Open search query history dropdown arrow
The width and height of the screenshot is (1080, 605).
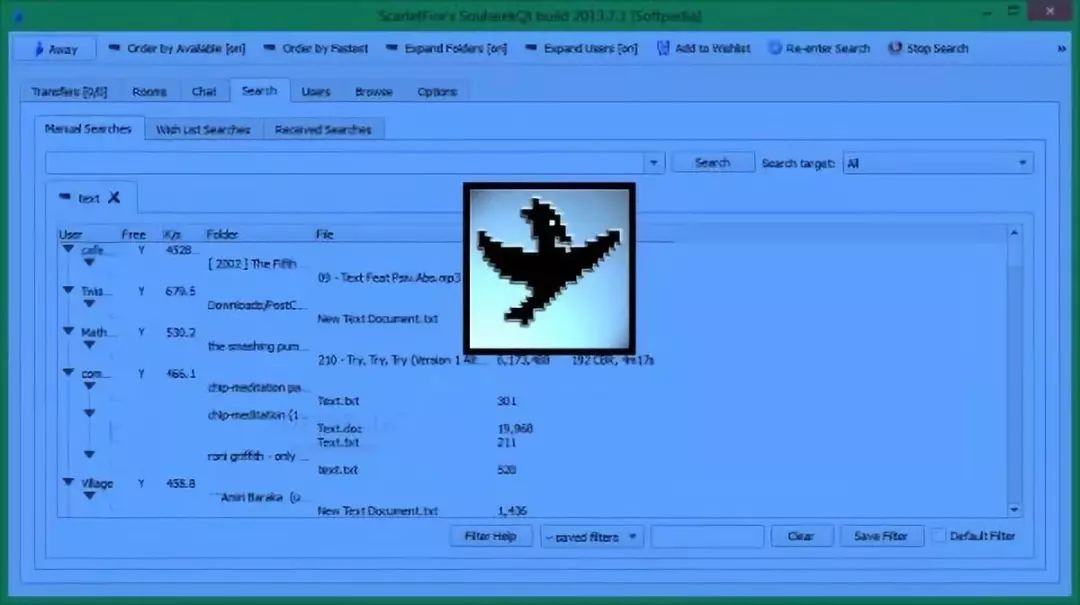click(x=653, y=163)
